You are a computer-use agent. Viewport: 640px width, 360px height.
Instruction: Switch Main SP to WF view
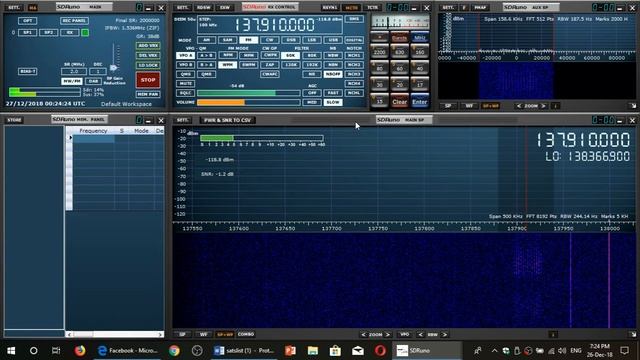click(203, 334)
